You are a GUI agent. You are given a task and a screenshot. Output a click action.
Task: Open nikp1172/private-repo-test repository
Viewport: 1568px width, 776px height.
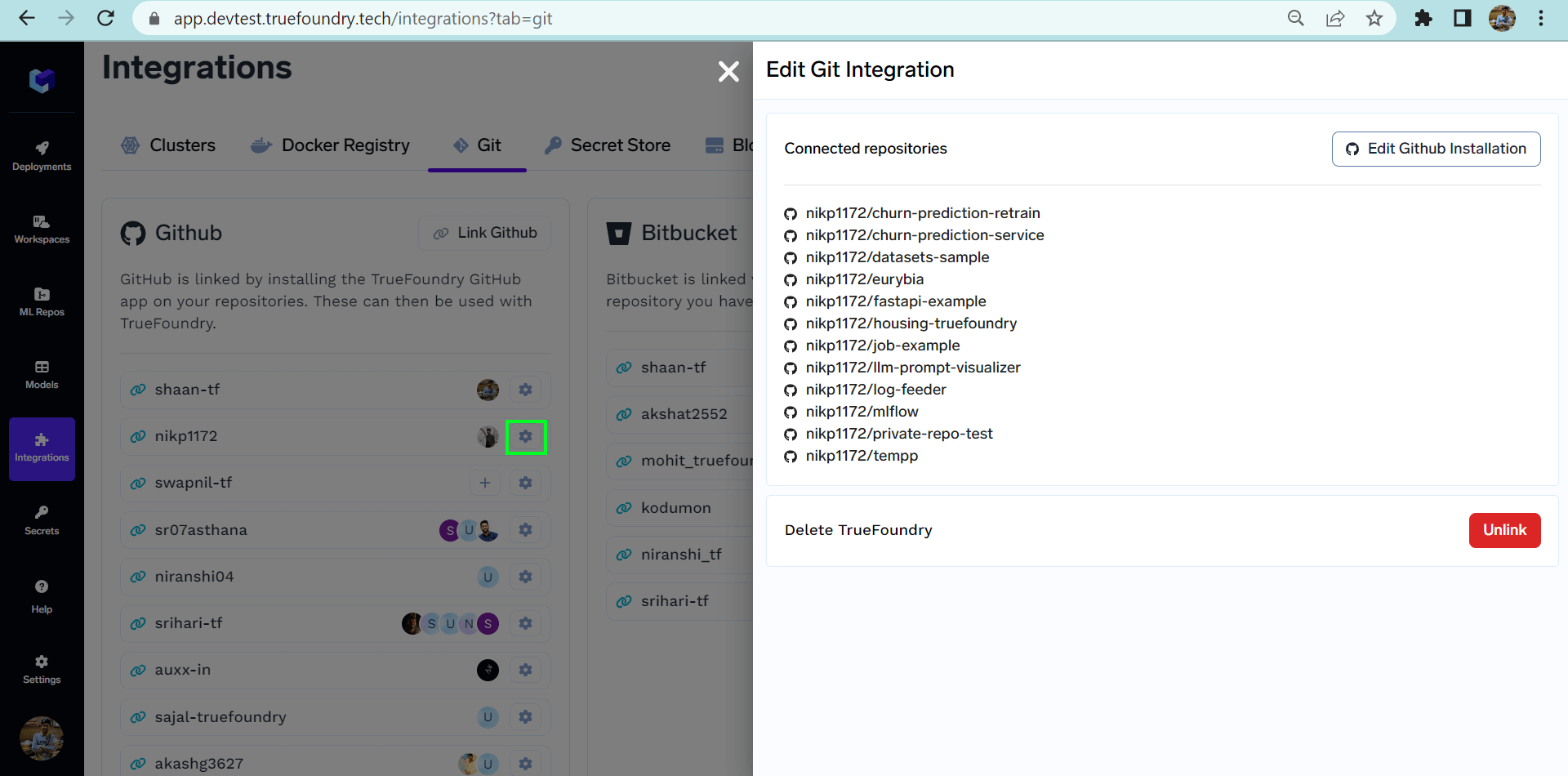(x=899, y=434)
